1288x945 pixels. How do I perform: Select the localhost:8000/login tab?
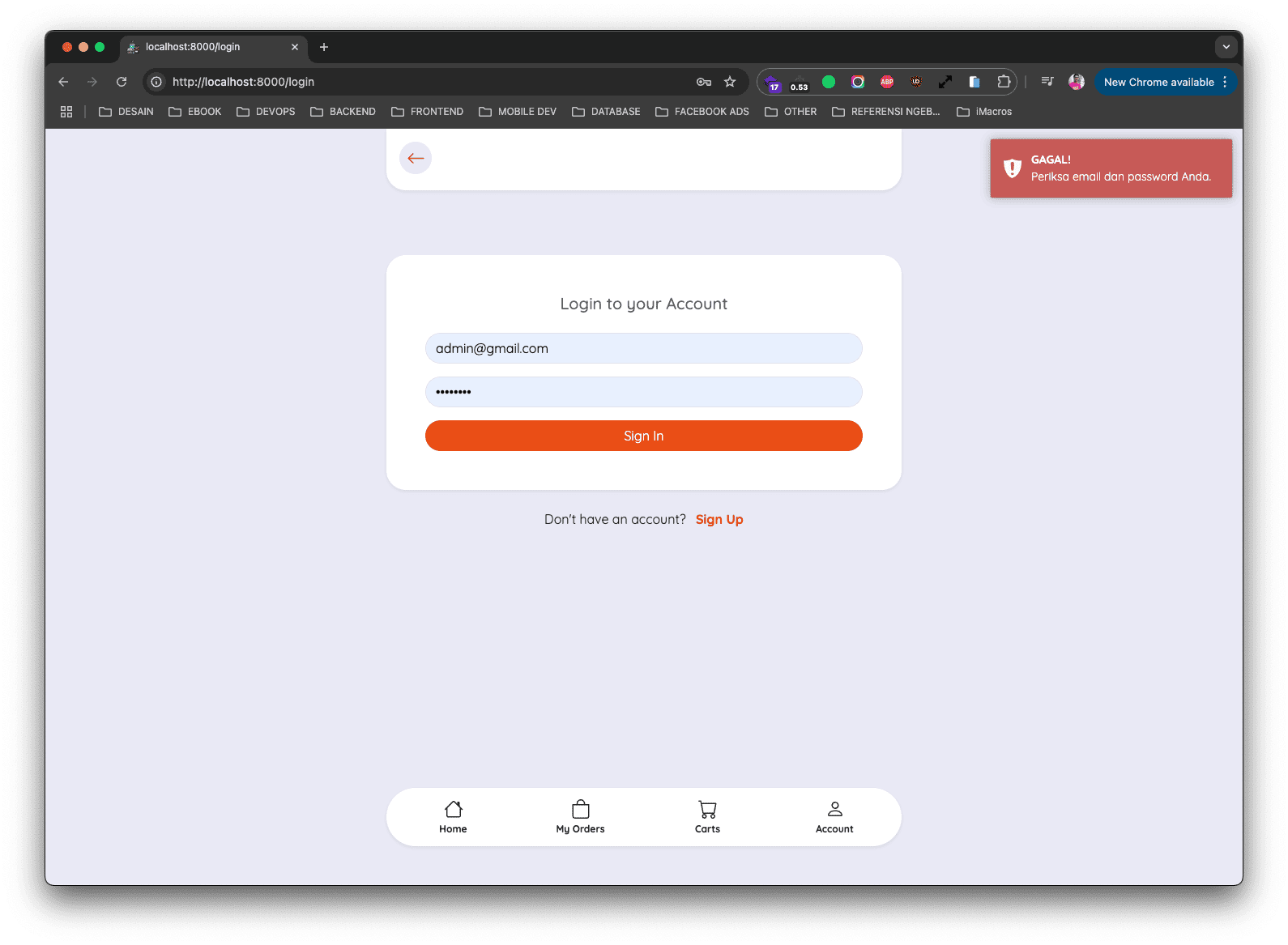(207, 47)
